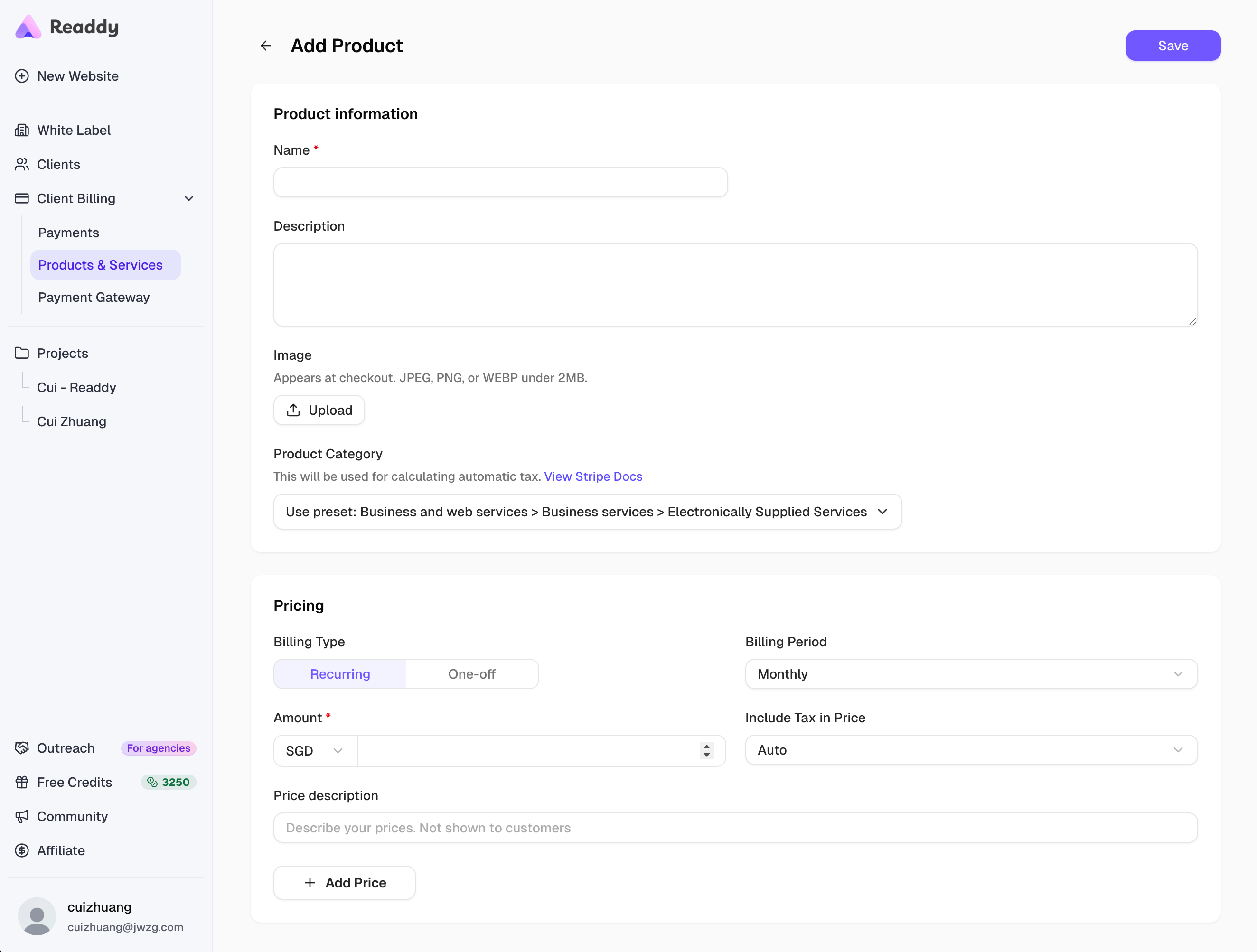Open the Payments submenu item
This screenshot has height=952, width=1257.
[x=69, y=233]
